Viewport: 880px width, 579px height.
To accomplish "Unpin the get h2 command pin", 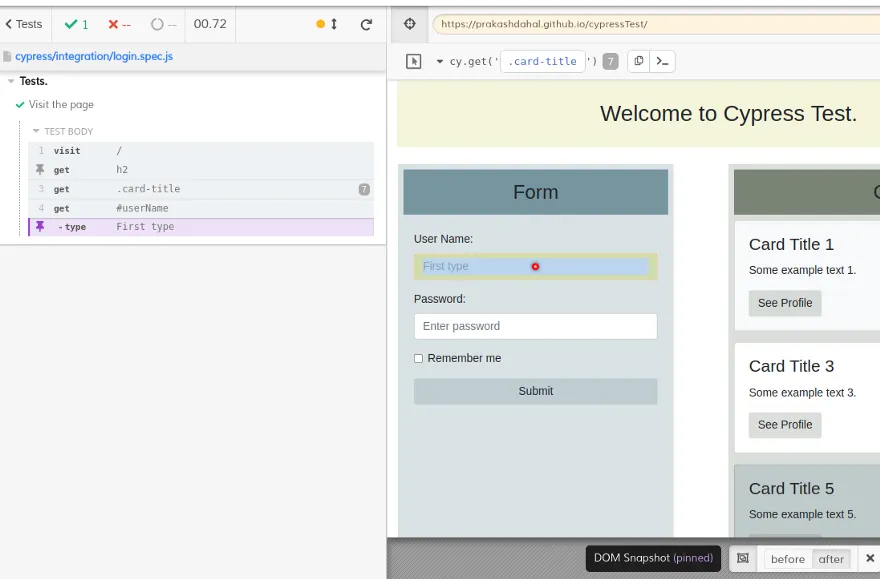I will (x=40, y=169).
